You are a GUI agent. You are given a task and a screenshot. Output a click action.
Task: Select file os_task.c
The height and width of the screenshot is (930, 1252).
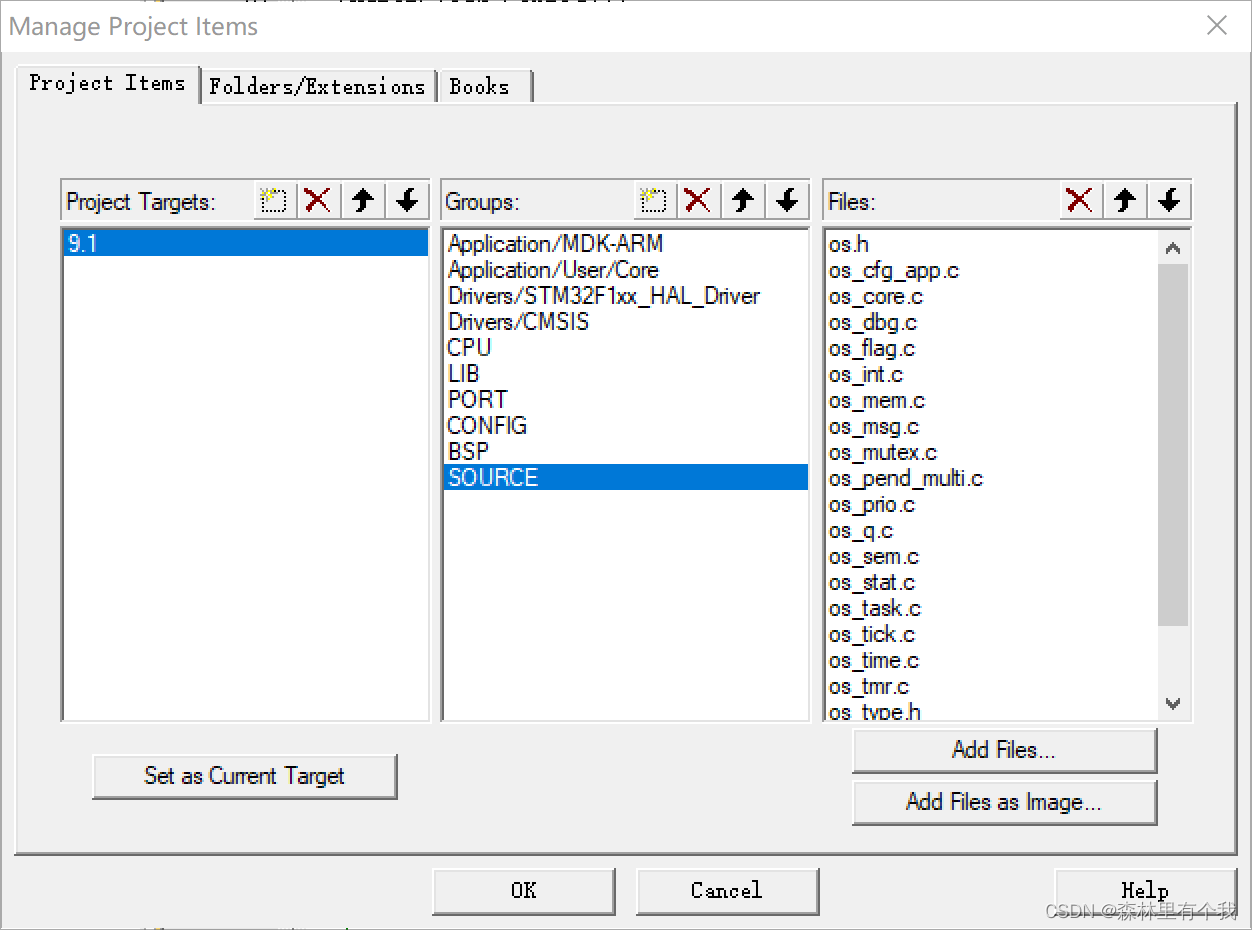(x=992, y=609)
